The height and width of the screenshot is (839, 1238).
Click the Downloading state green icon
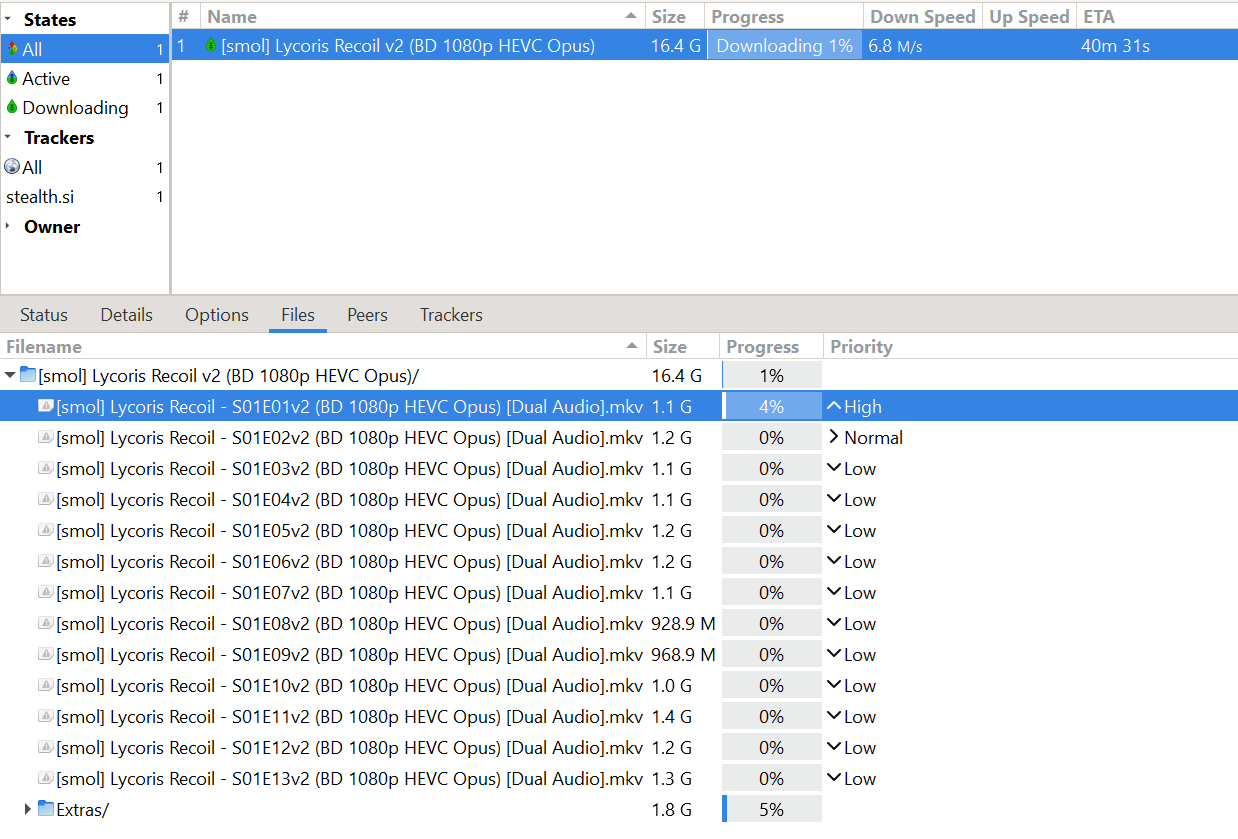pyautogui.click(x=12, y=107)
